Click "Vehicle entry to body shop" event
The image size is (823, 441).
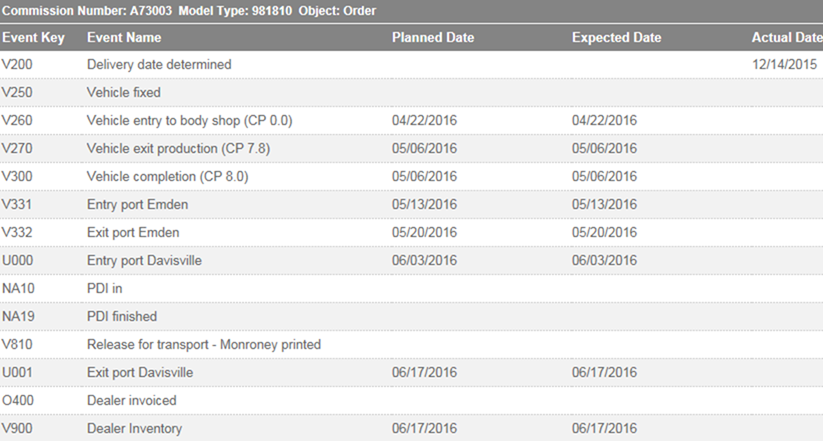pos(189,121)
